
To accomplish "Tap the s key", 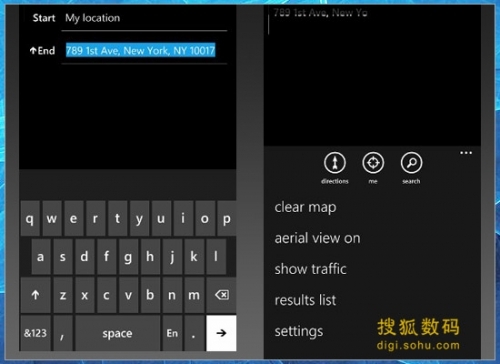I will (63, 257).
